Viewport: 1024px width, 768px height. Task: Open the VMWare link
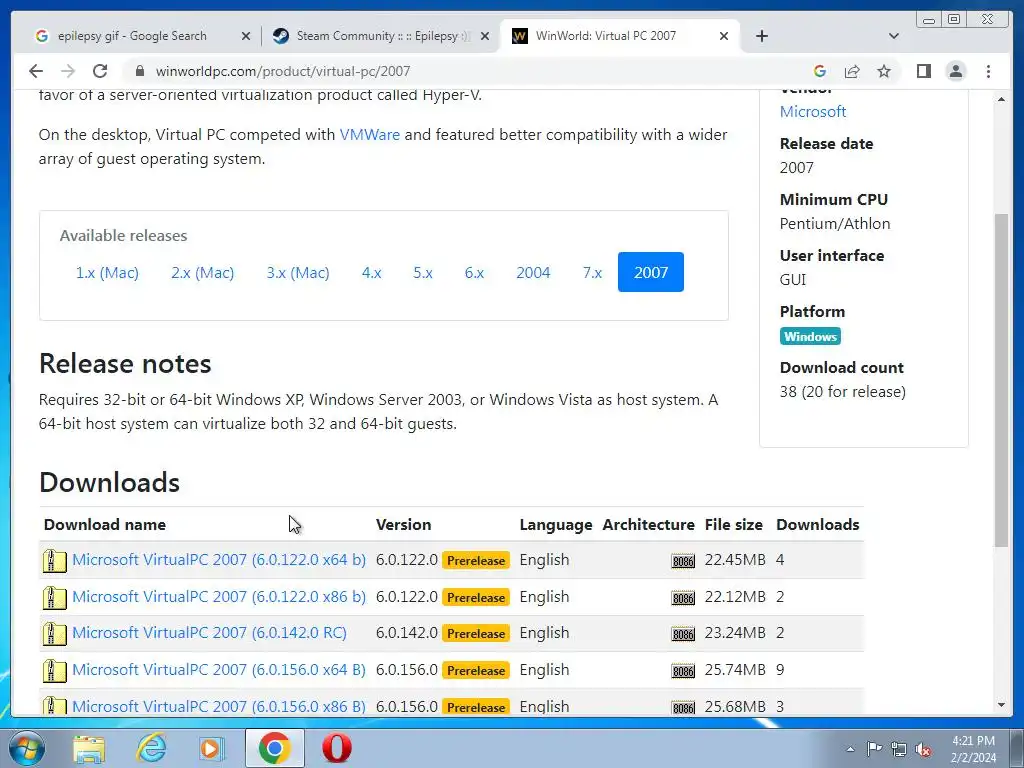[370, 135]
